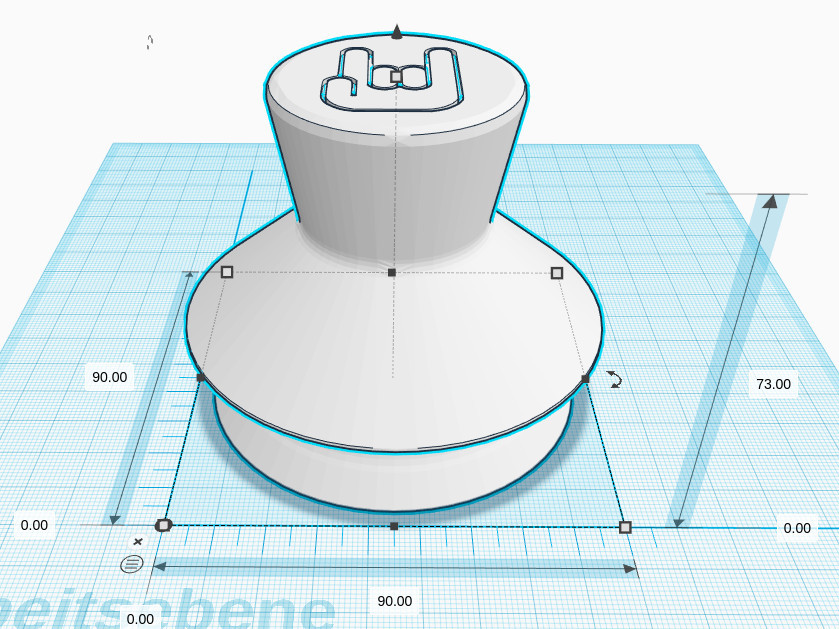The height and width of the screenshot is (629, 839).
Task: Edit the 90.00 field beside the left diagonal arrow
Action: tap(110, 377)
